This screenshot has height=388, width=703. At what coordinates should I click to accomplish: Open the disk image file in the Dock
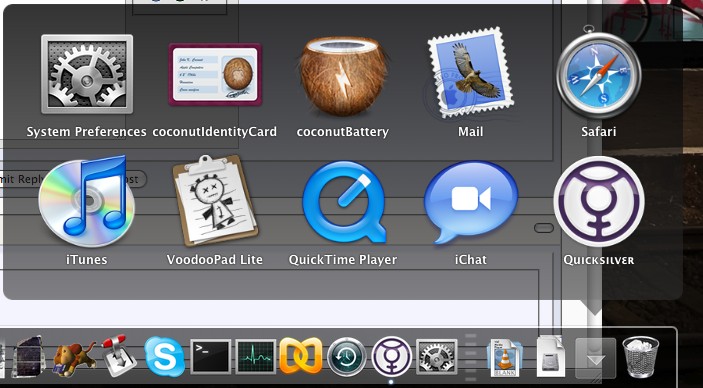point(551,357)
